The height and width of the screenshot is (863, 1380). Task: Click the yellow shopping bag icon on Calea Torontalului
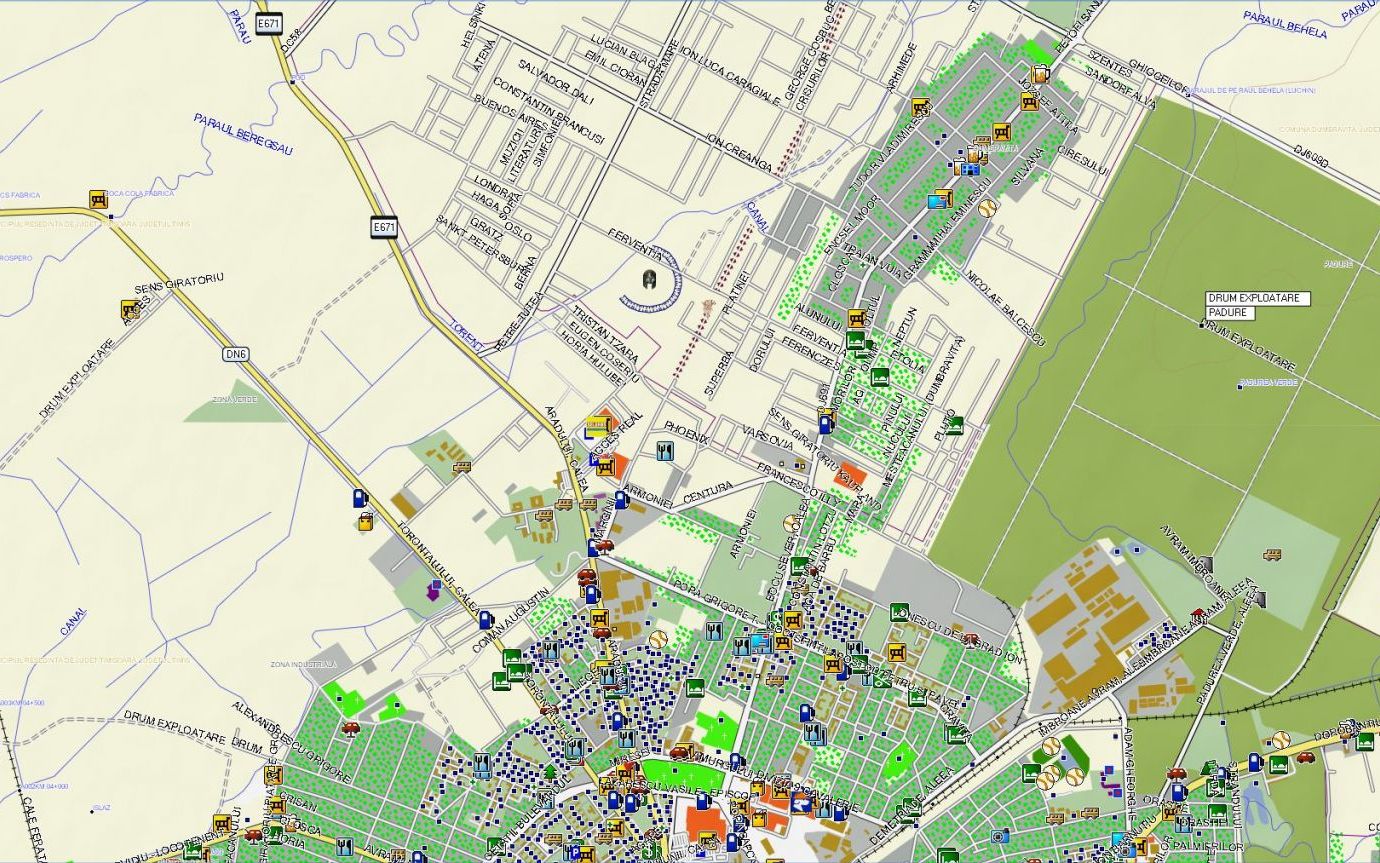tap(365, 520)
